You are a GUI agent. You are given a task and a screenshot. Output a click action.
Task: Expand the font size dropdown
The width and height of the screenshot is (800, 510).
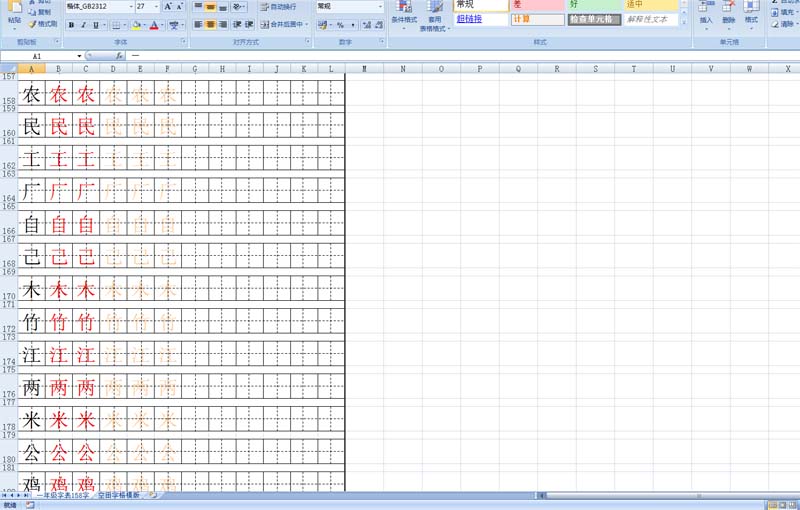(x=157, y=7)
